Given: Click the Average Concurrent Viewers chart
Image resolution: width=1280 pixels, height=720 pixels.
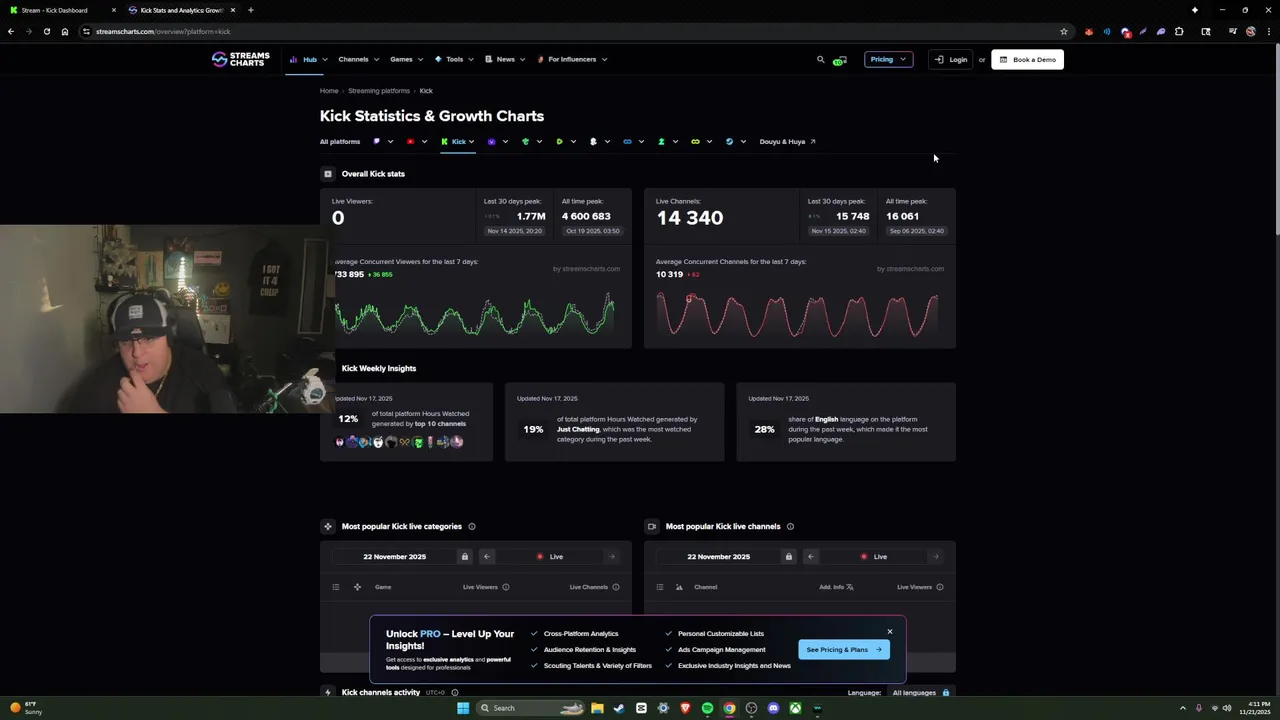Looking at the screenshot, I should click(x=475, y=315).
